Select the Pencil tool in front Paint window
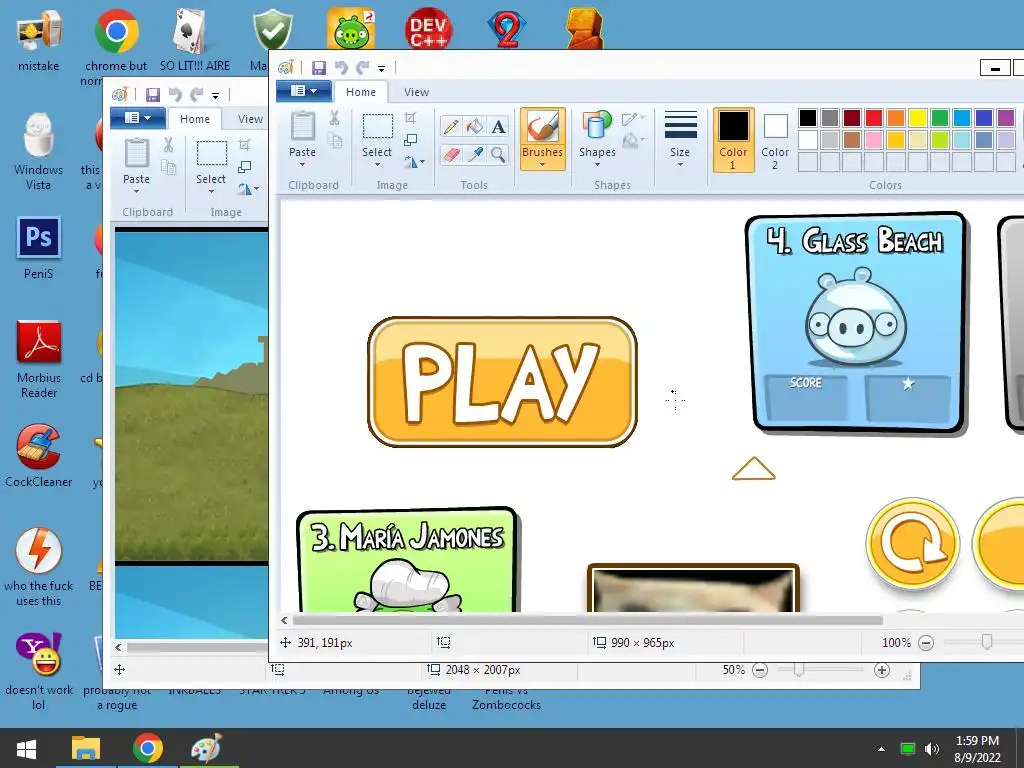 click(451, 126)
